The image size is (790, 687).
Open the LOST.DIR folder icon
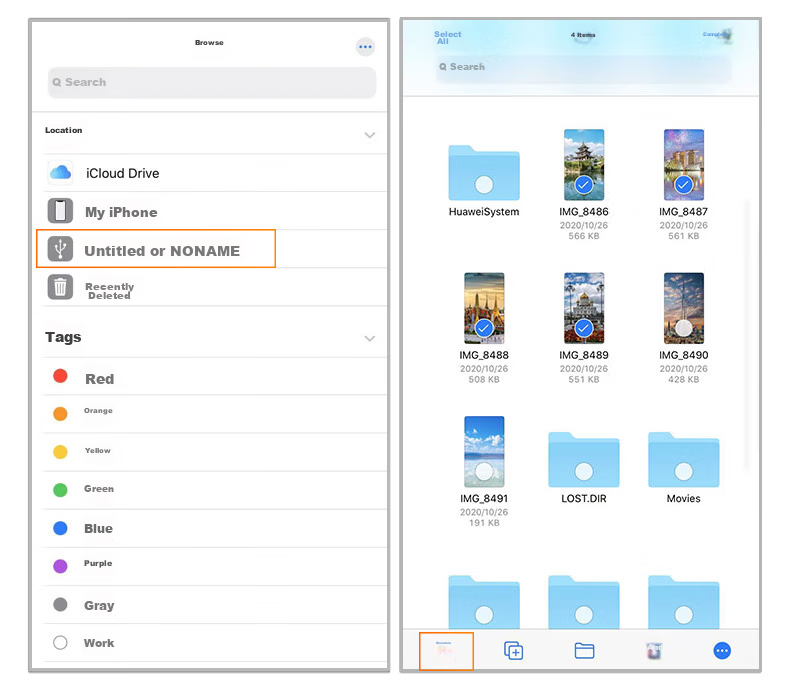tap(583, 459)
